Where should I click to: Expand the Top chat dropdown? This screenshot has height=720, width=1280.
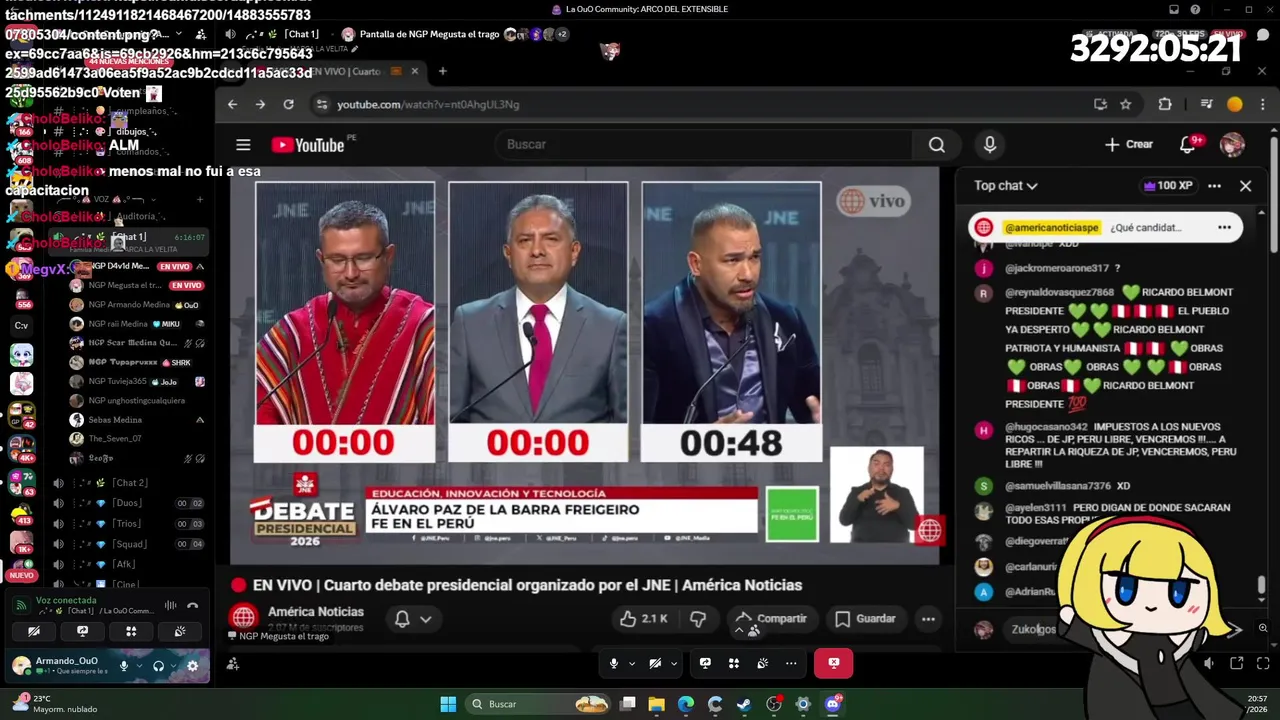pyautogui.click(x=1006, y=186)
